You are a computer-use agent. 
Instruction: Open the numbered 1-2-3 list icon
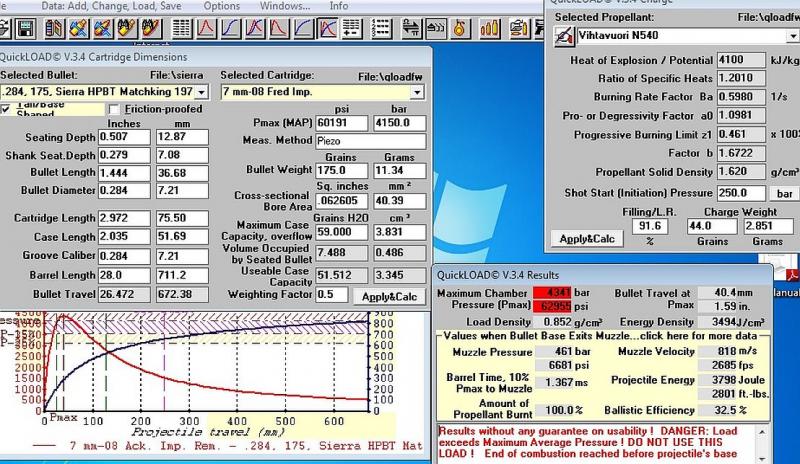pos(380,29)
